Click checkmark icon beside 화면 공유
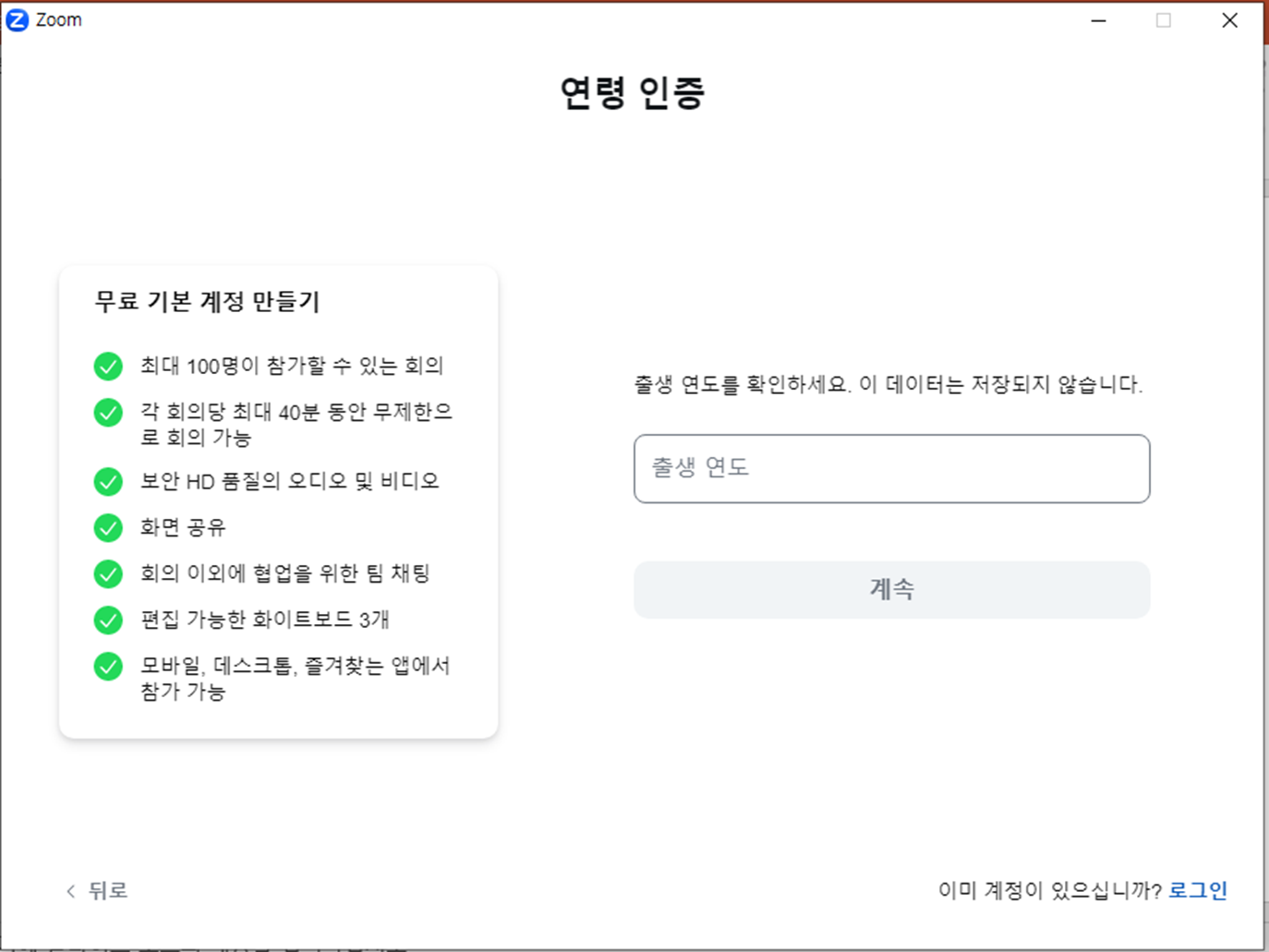The image size is (1269, 952). click(108, 527)
